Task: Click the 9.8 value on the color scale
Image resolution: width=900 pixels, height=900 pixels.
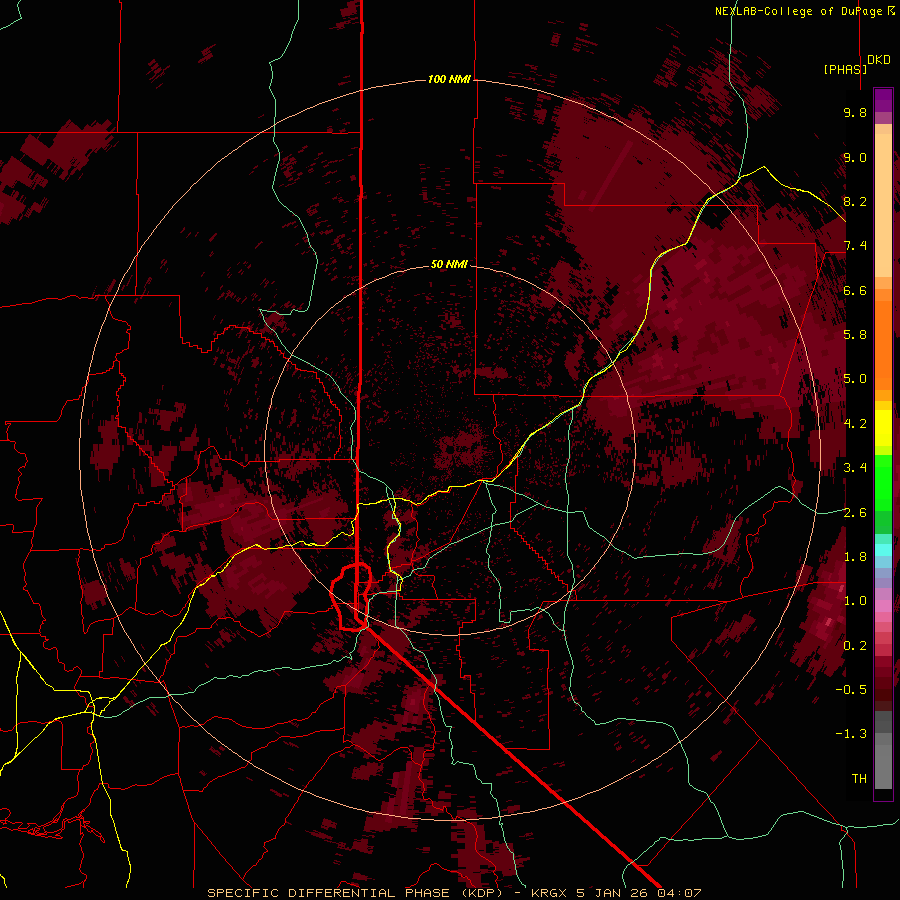Action: [x=855, y=112]
